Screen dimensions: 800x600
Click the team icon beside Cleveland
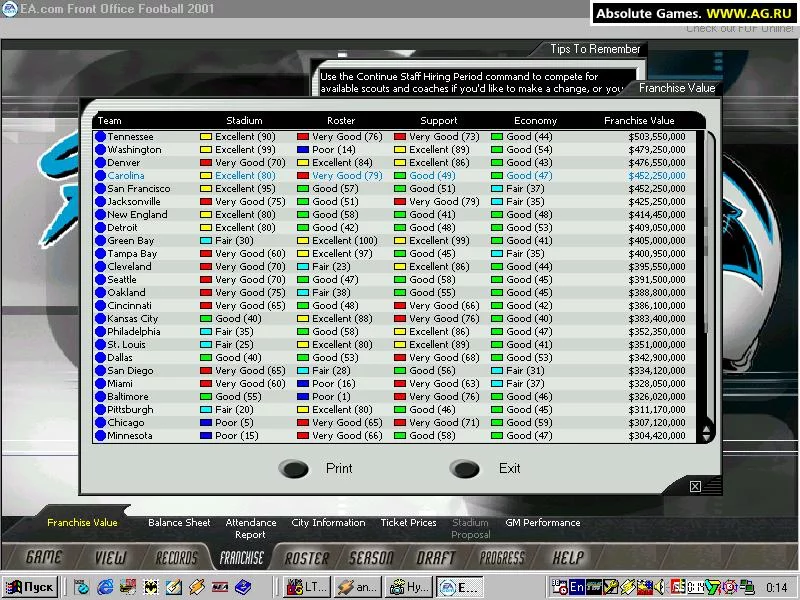click(x=101, y=267)
